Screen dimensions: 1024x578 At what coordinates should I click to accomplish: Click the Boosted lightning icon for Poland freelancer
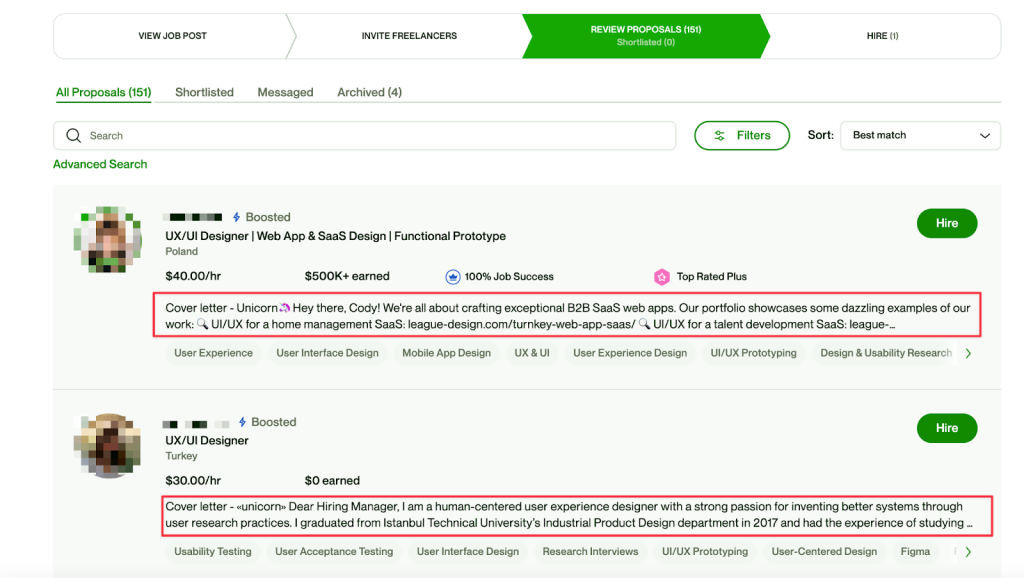pyautogui.click(x=237, y=217)
